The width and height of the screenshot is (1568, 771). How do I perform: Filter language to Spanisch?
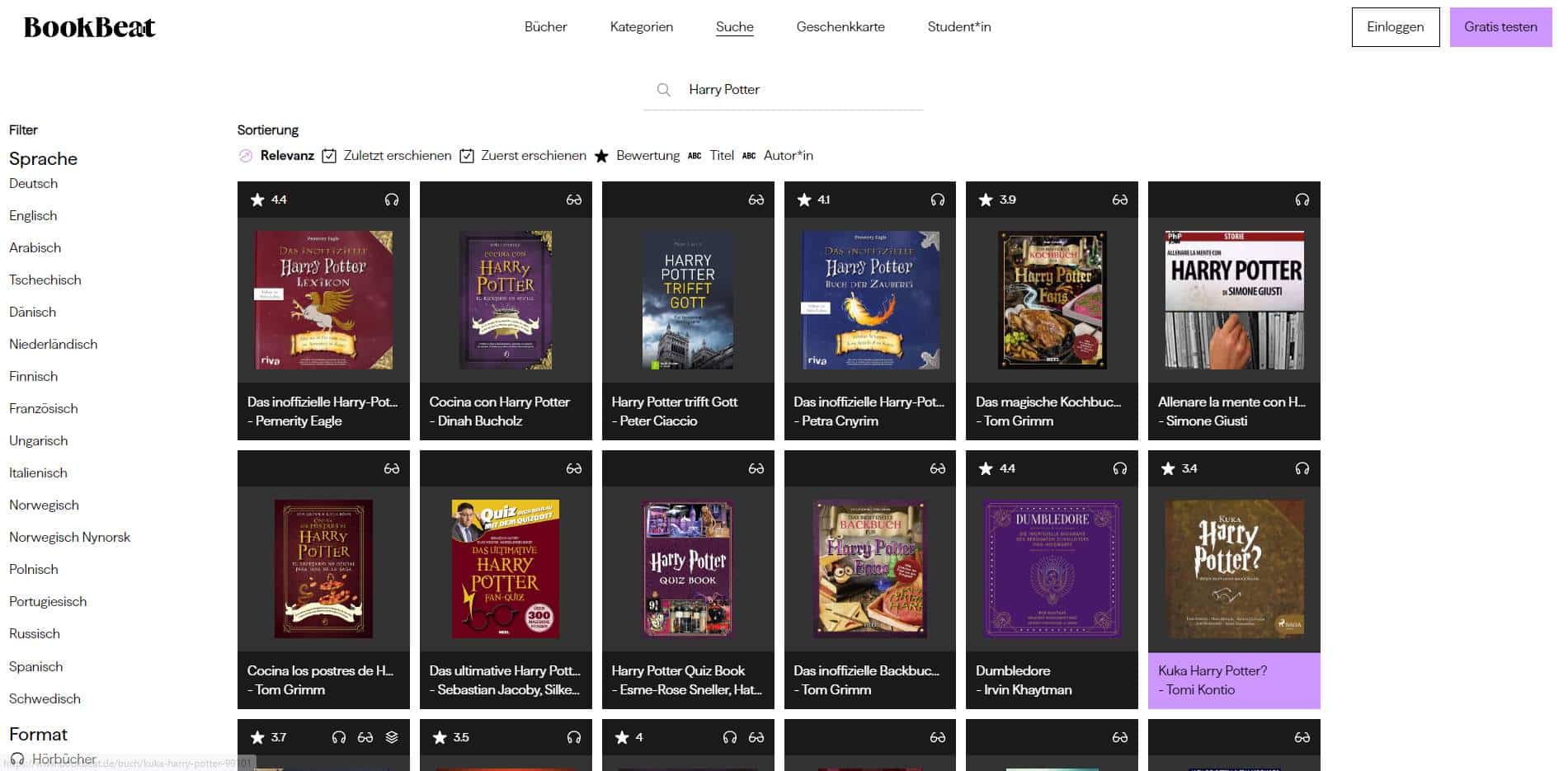coord(35,666)
